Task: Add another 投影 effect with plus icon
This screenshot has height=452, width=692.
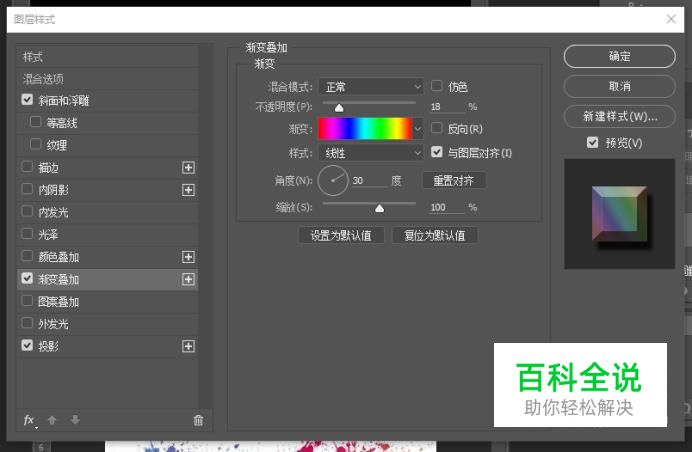Action: [x=188, y=347]
